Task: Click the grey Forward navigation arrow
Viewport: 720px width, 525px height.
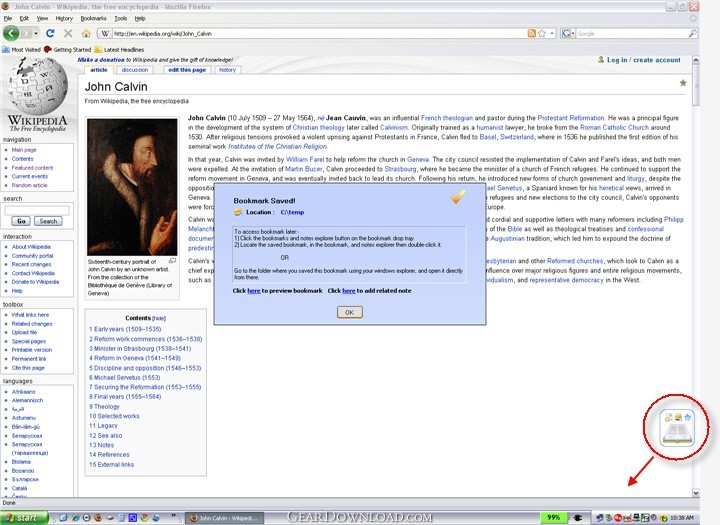Action: [x=26, y=34]
